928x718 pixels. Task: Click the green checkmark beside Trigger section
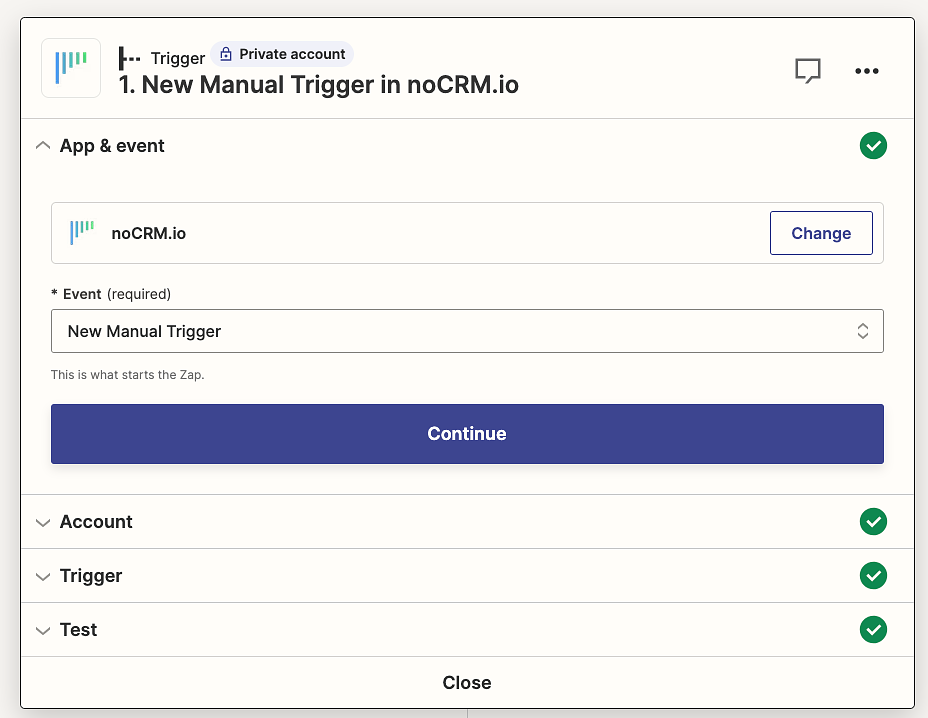(873, 575)
